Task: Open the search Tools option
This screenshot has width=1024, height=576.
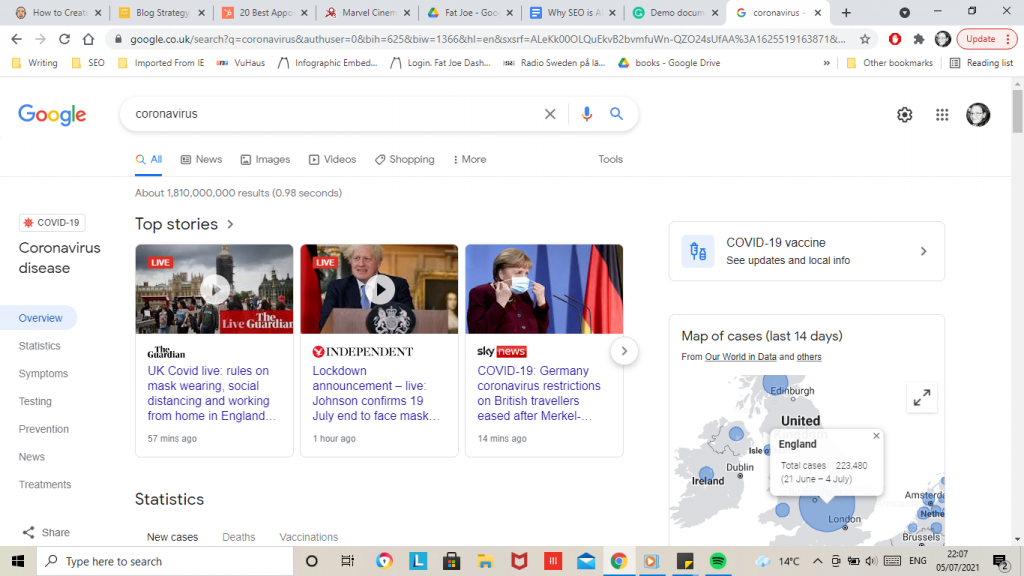Action: tap(611, 159)
